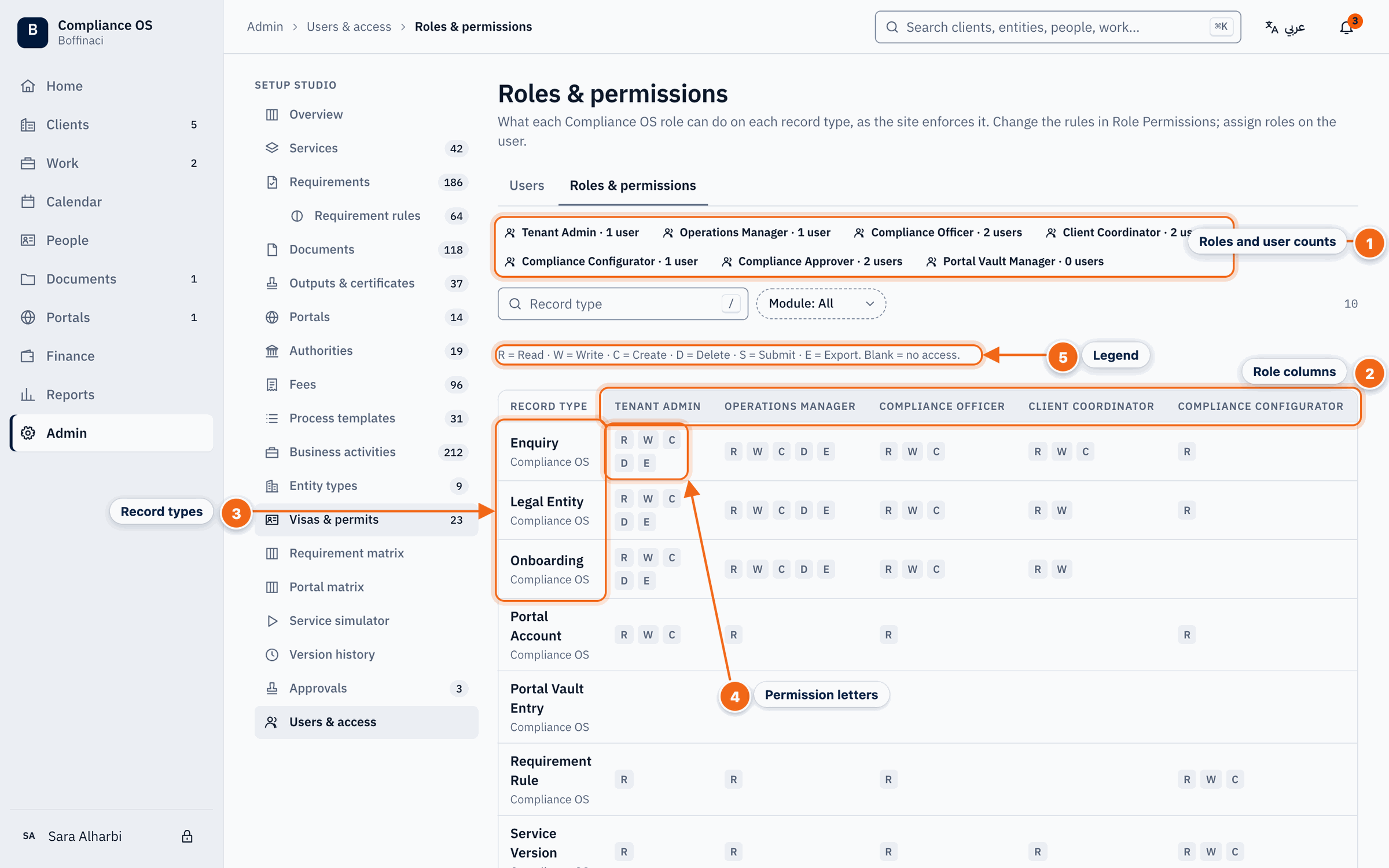
Task: Open Home from the sidebar
Action: point(112,86)
